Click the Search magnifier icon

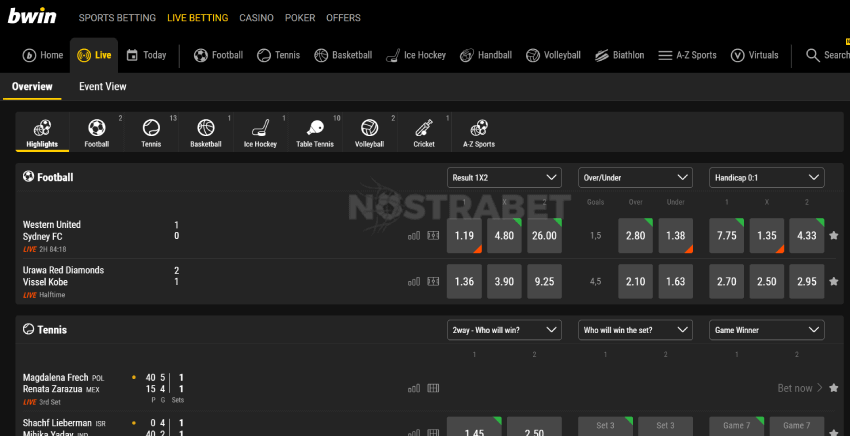pyautogui.click(x=813, y=55)
